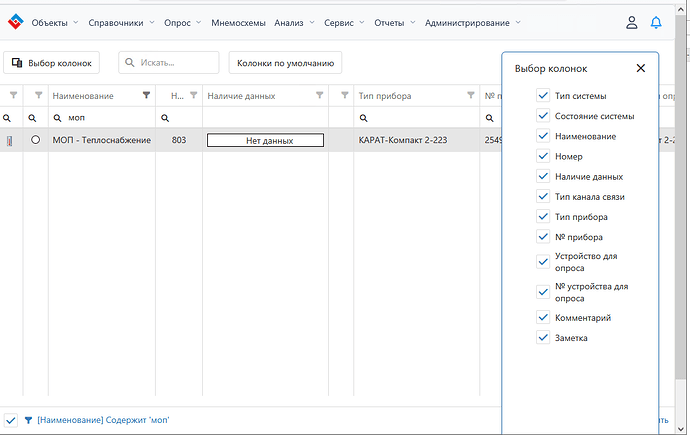
Task: Open the Мнемосхемы menu item
Action: click(238, 23)
